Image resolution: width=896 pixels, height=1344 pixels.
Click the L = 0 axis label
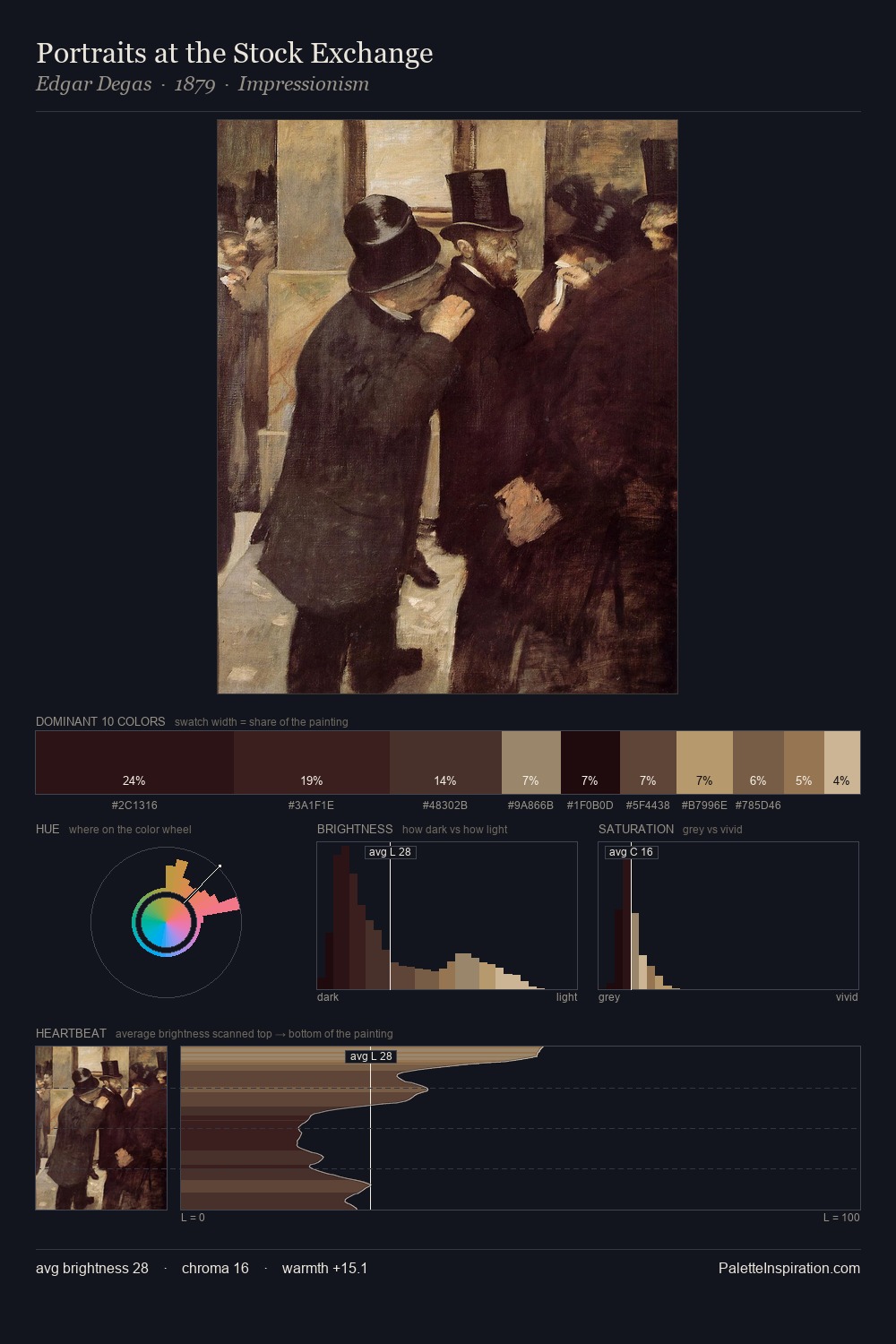pyautogui.click(x=193, y=1218)
